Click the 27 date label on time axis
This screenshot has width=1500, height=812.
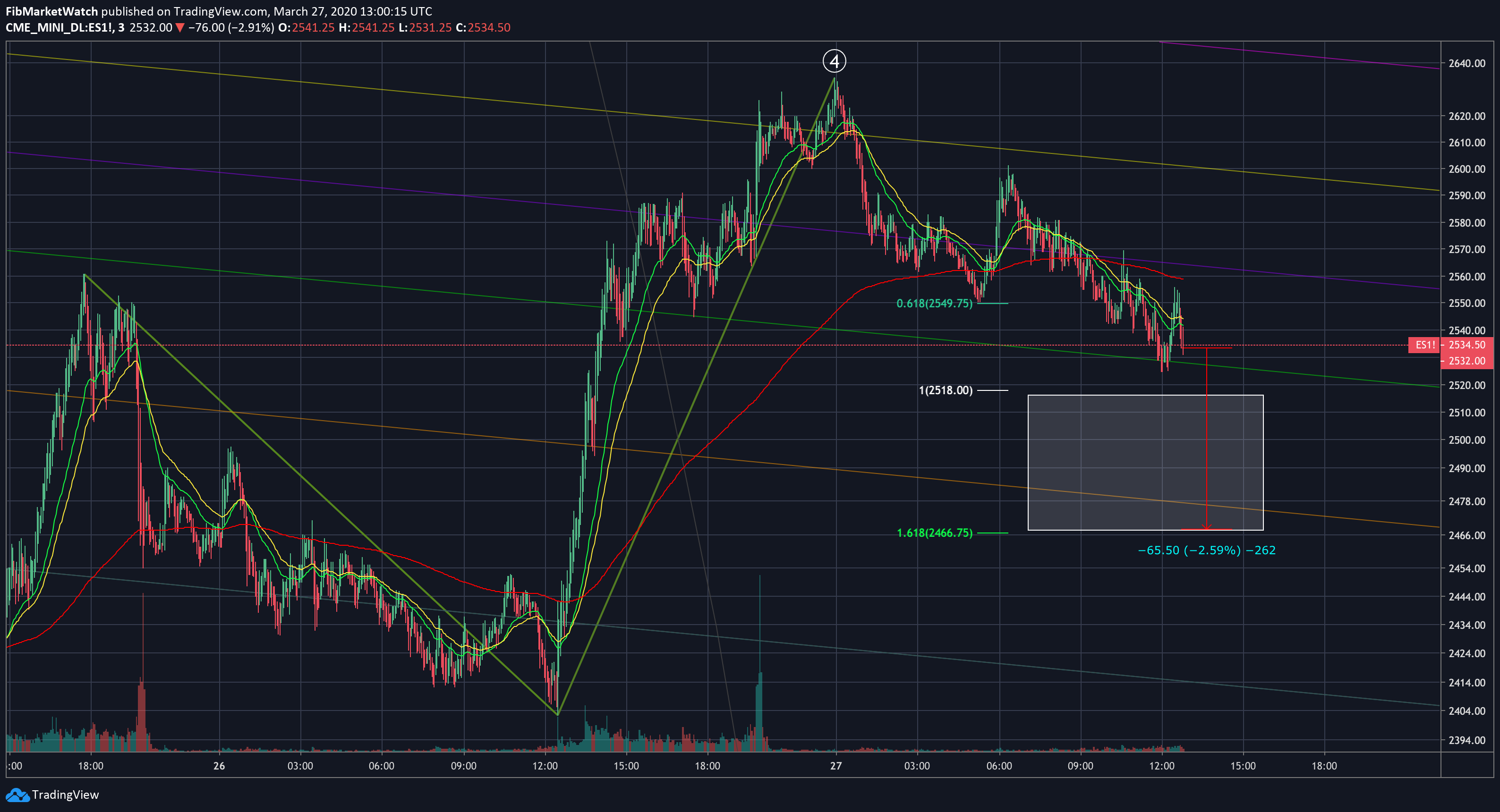(835, 766)
